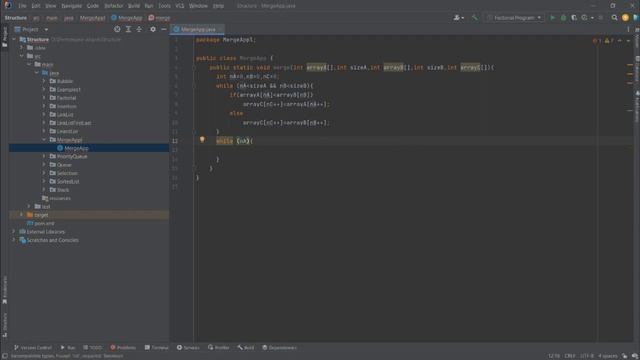Select the Queue package

click(x=64, y=165)
